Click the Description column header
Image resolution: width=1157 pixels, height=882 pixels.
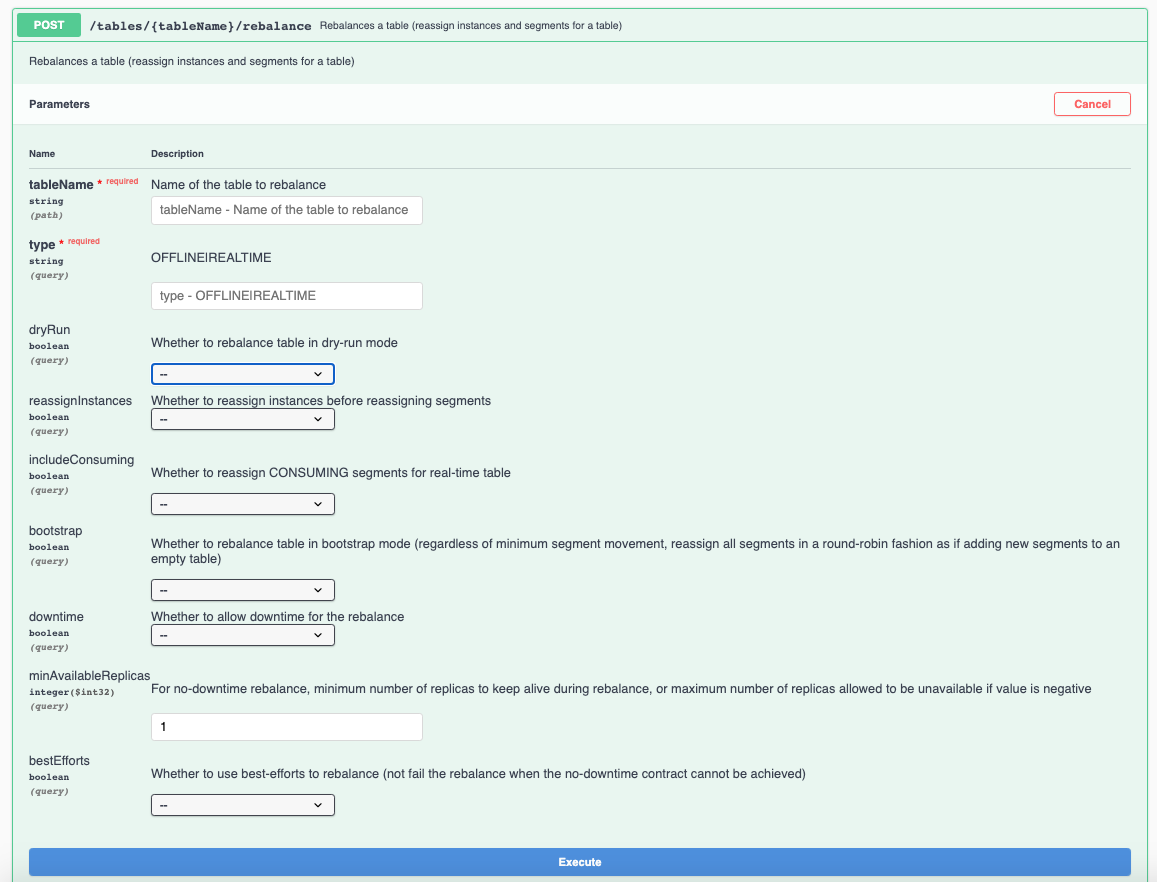(177, 154)
